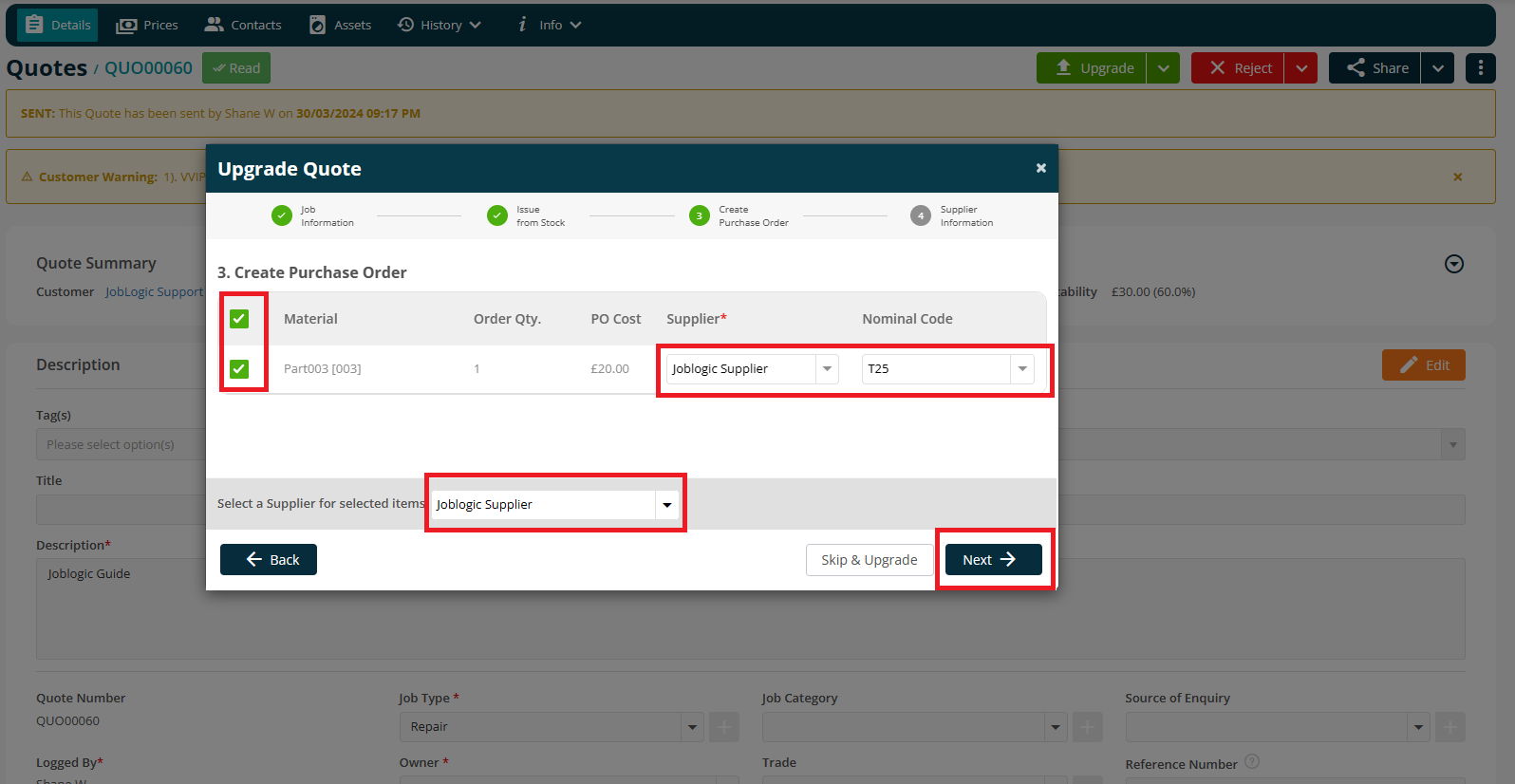Open the Details tab
1515x784 pixels.
[58, 25]
